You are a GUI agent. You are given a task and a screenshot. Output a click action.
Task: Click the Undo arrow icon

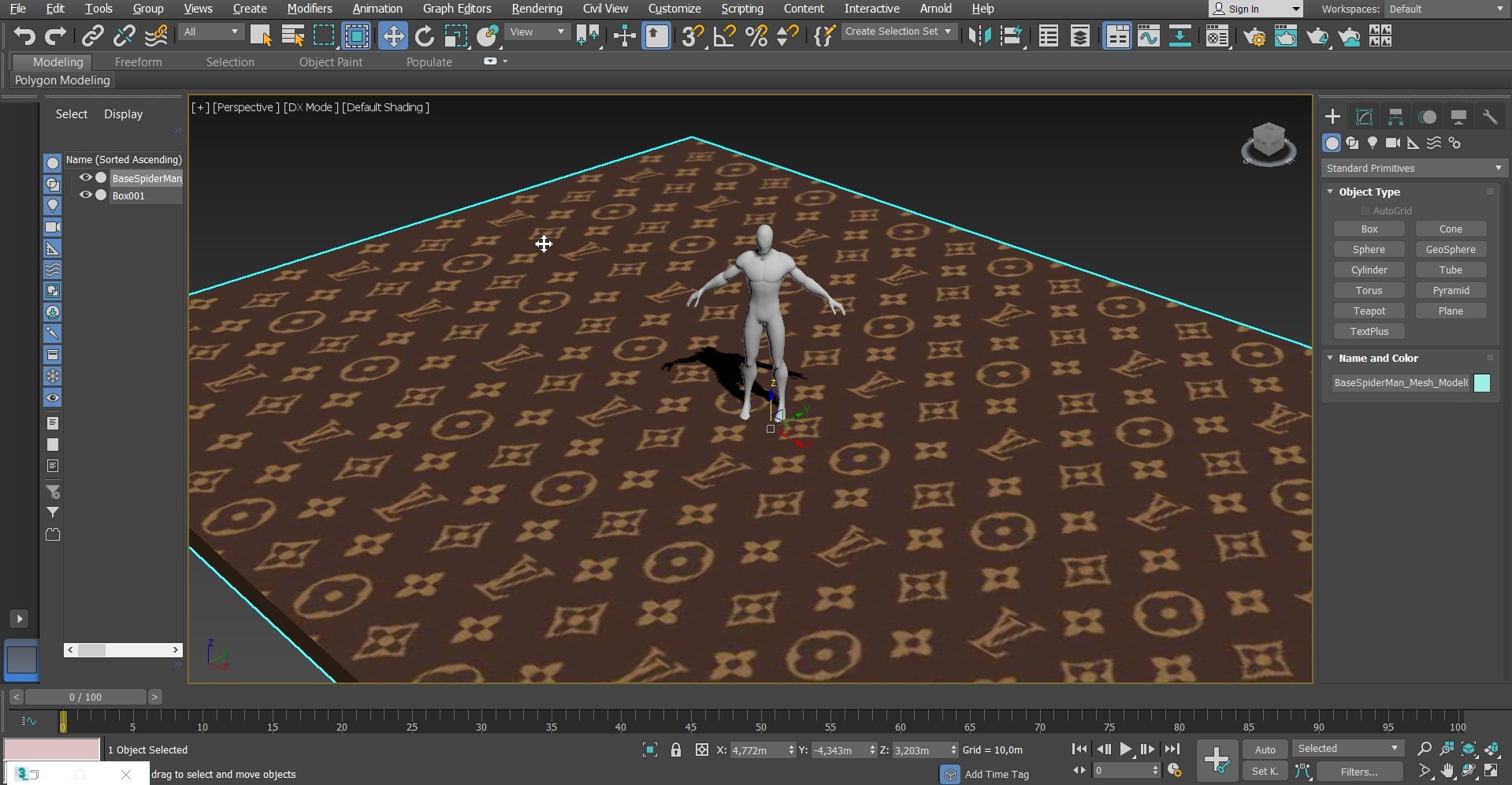pos(24,36)
